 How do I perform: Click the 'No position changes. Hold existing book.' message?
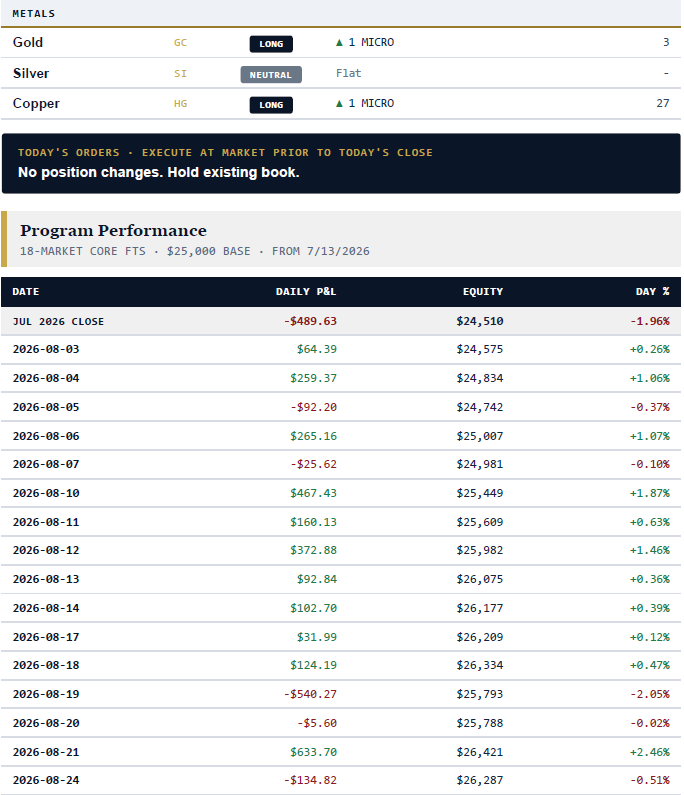159,172
